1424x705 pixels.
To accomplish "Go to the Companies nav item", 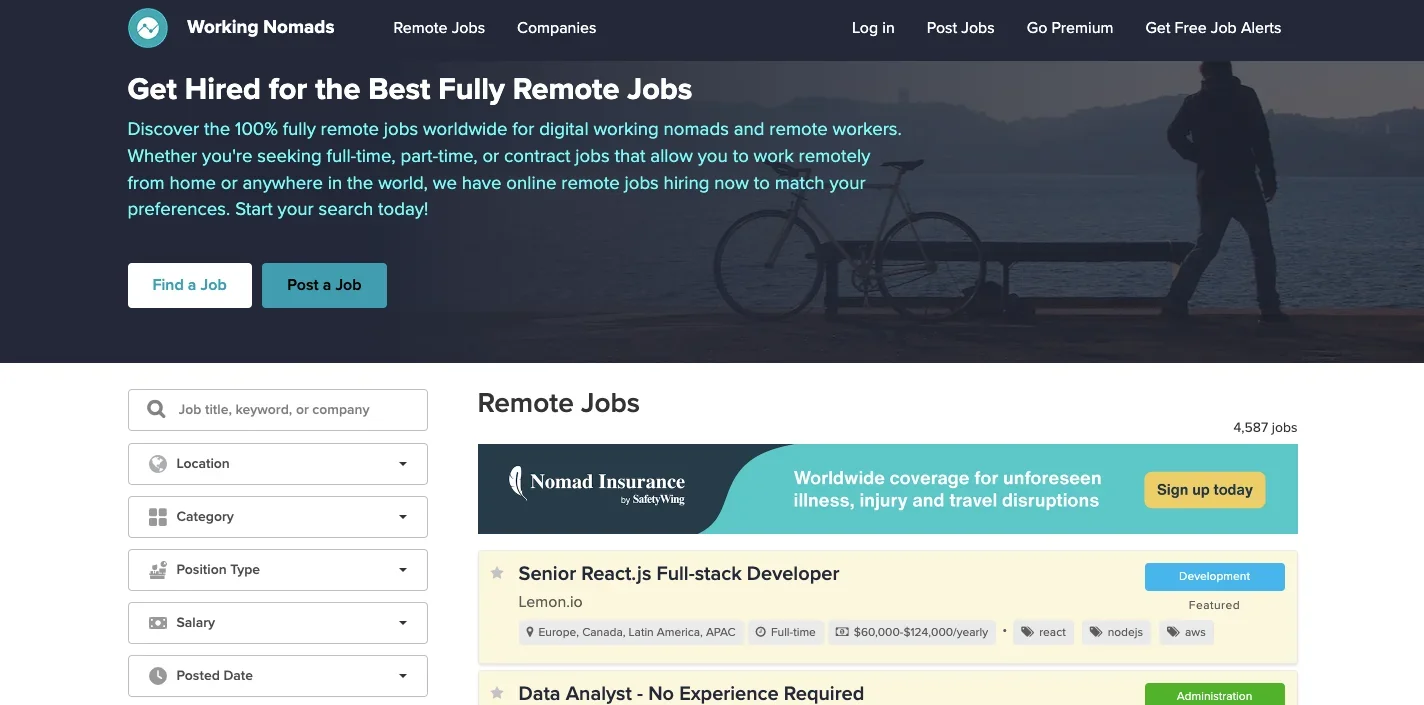I will pos(556,28).
